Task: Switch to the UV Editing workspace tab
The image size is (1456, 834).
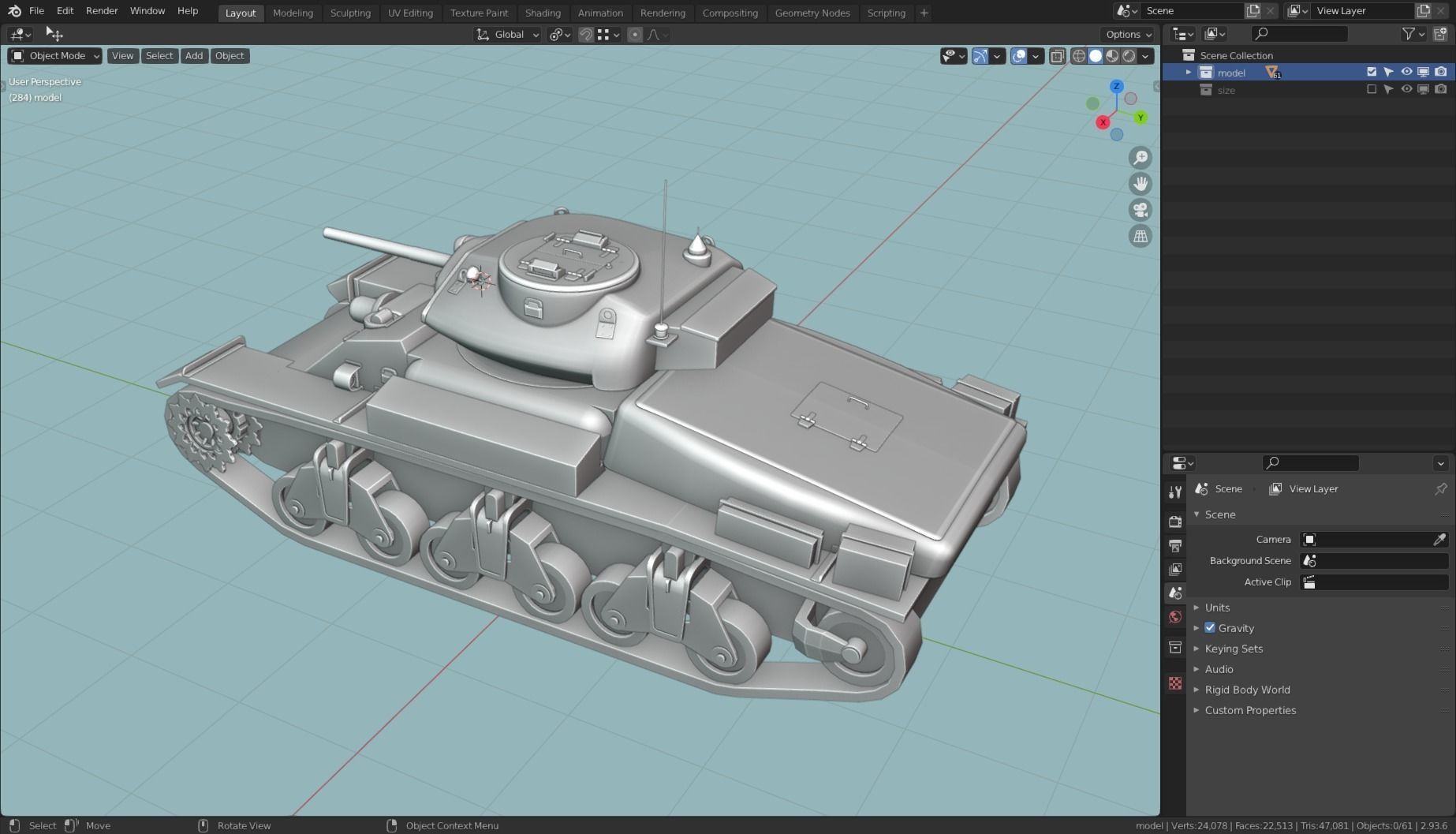Action: [410, 13]
